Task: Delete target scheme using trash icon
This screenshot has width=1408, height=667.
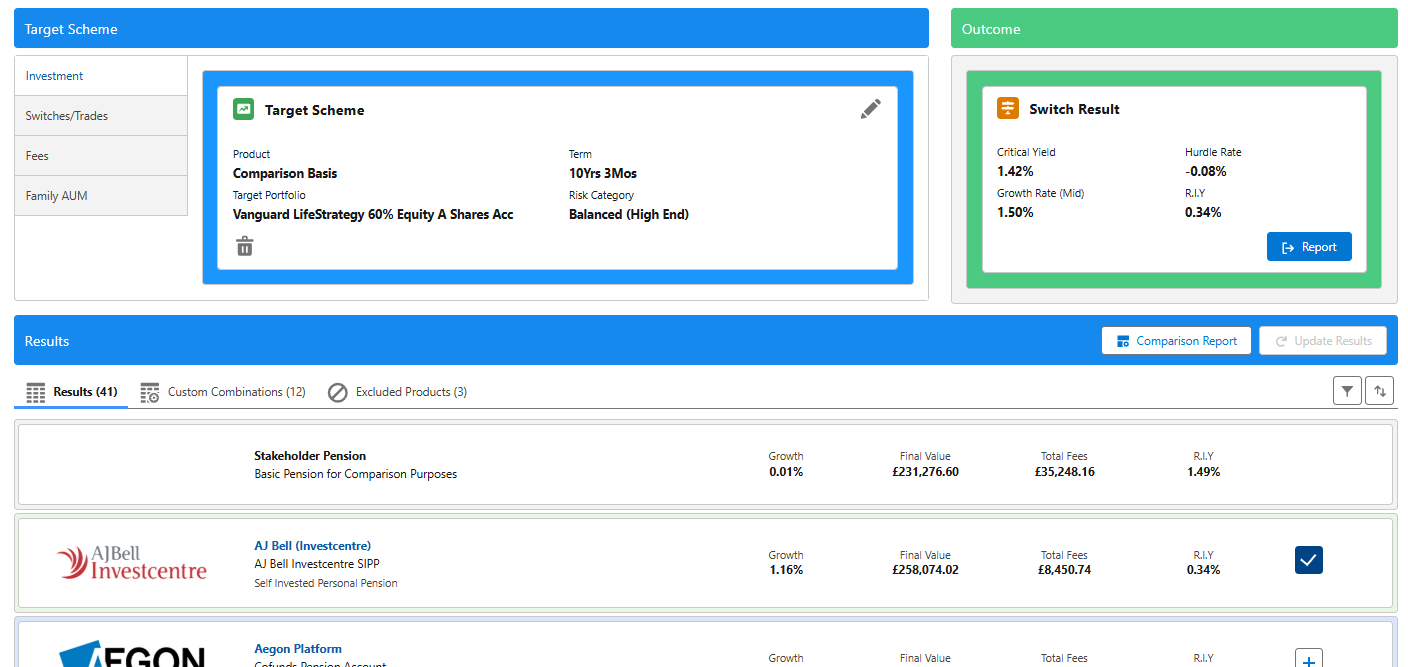Action: 244,246
